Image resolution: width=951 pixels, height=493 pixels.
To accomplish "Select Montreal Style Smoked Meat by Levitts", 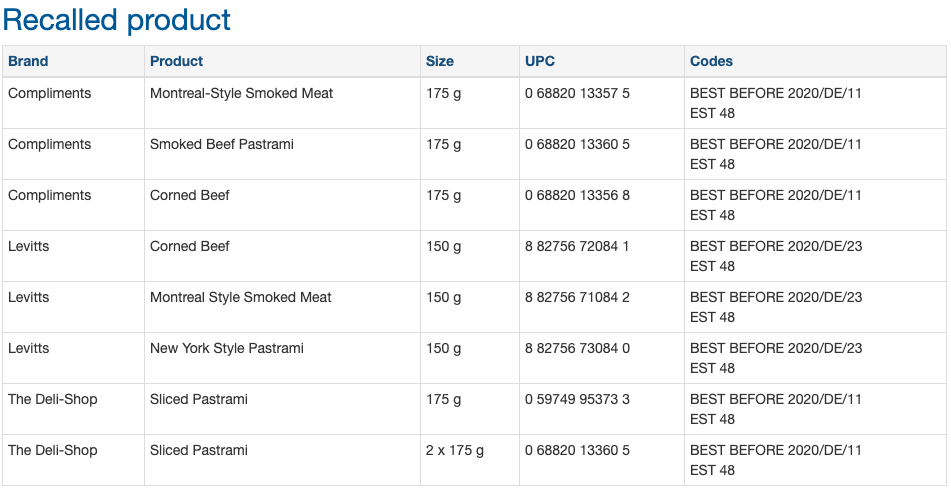I will [241, 297].
